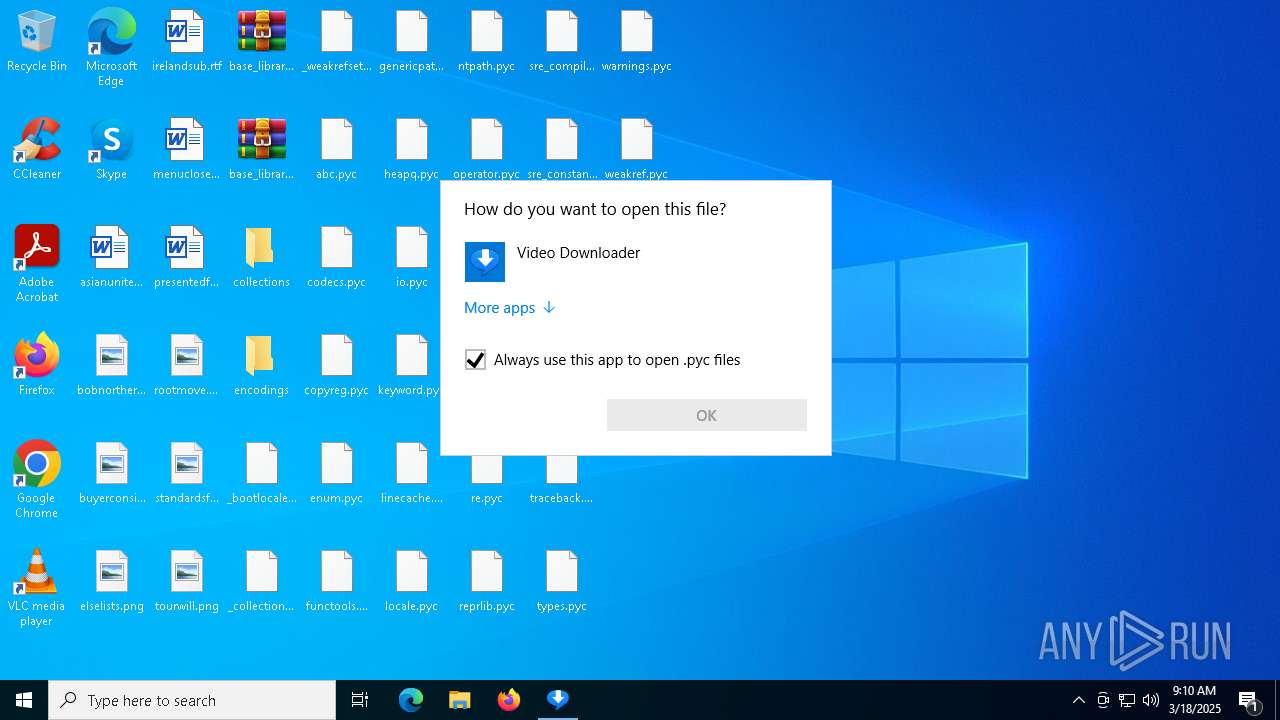Screen dimensions: 1280x720
Task: Select linecache file
Action: tap(412, 474)
